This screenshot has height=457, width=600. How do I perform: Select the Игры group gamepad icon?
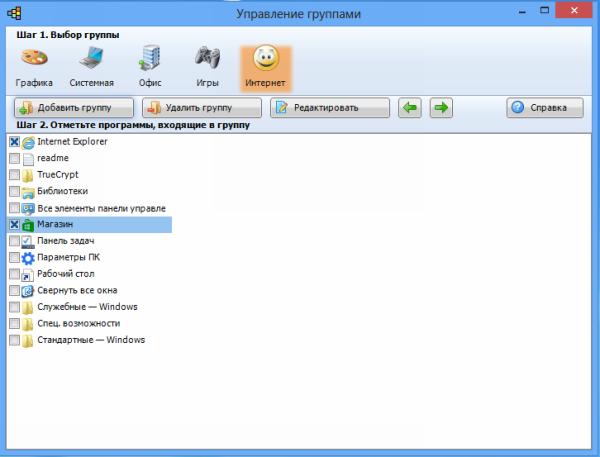(207, 57)
